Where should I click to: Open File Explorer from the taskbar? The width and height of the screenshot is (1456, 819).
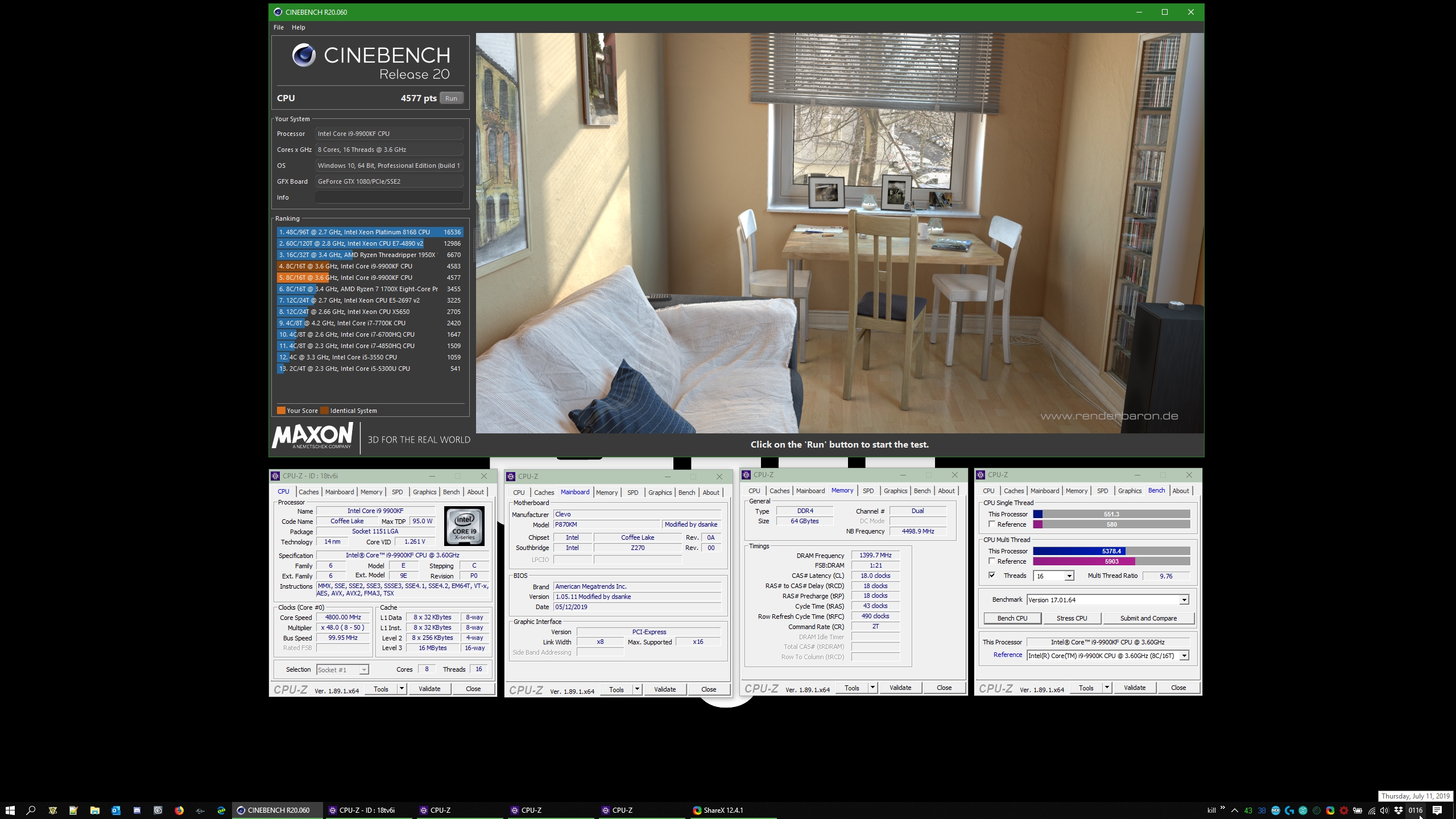pos(95,810)
